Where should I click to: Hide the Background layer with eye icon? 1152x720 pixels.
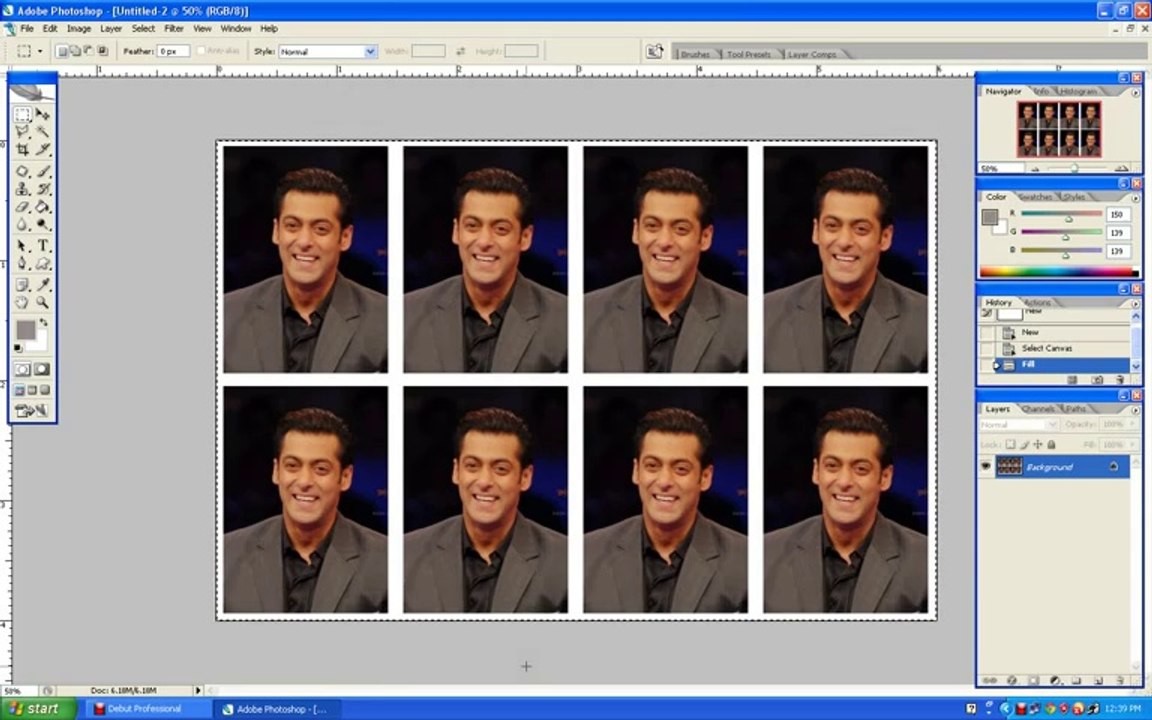click(x=986, y=467)
